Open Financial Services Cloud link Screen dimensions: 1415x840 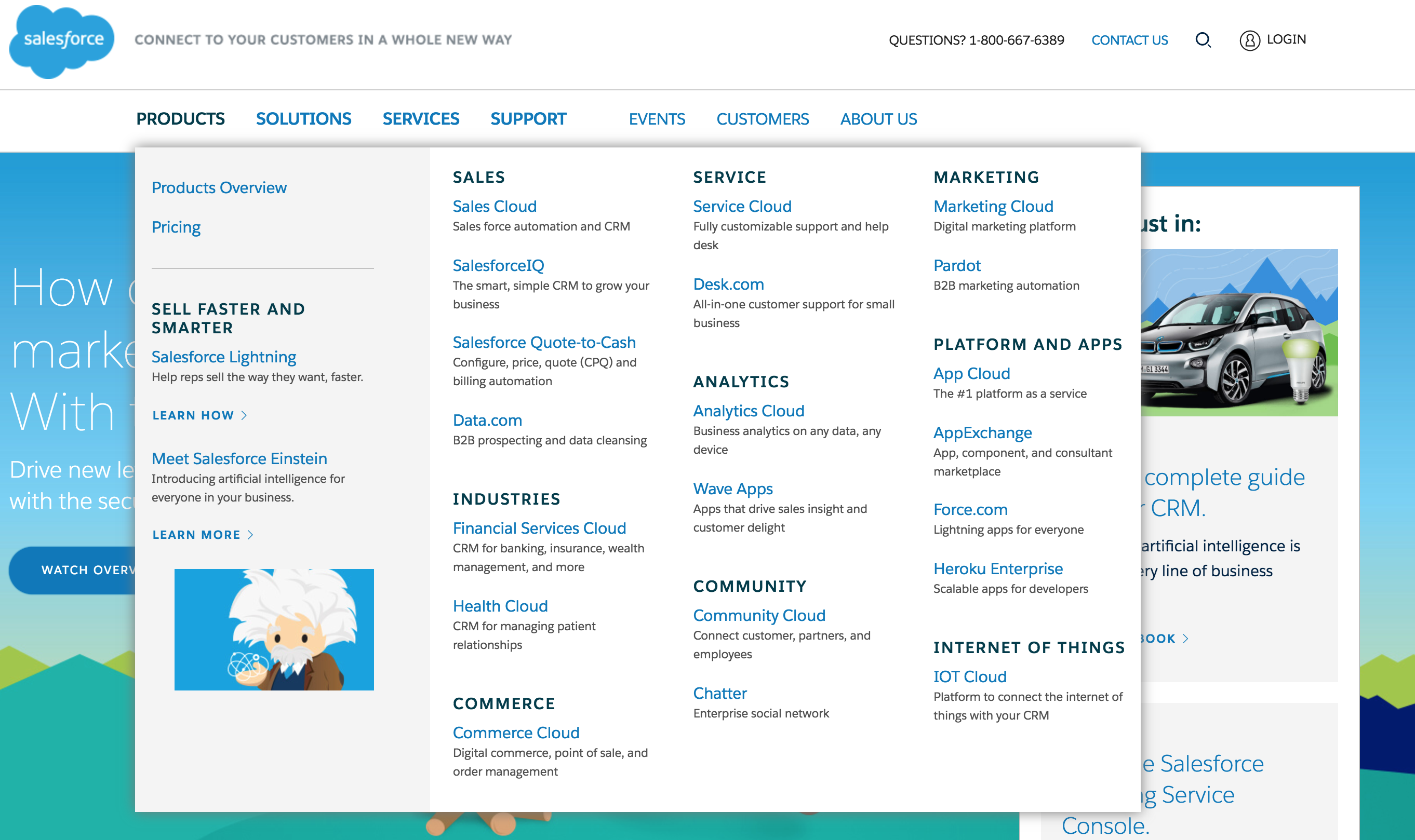(539, 527)
